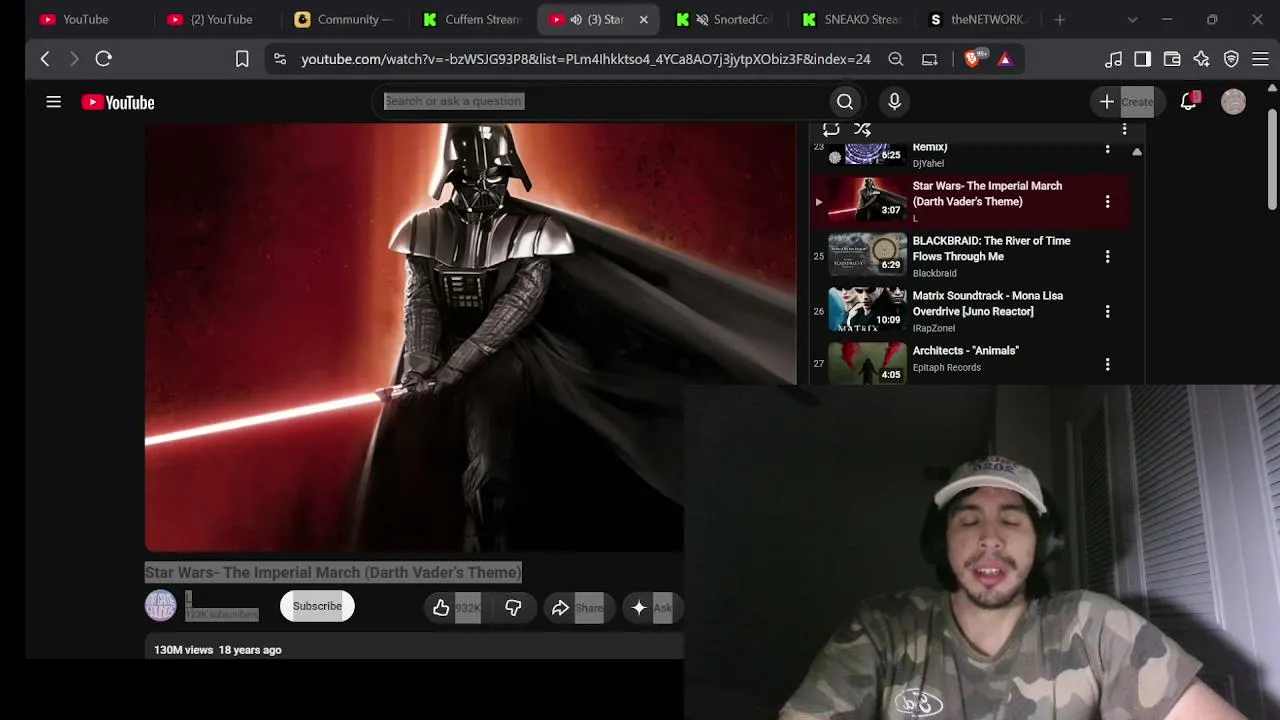
Task: Go to YouTube home via the logo
Action: pos(118,102)
